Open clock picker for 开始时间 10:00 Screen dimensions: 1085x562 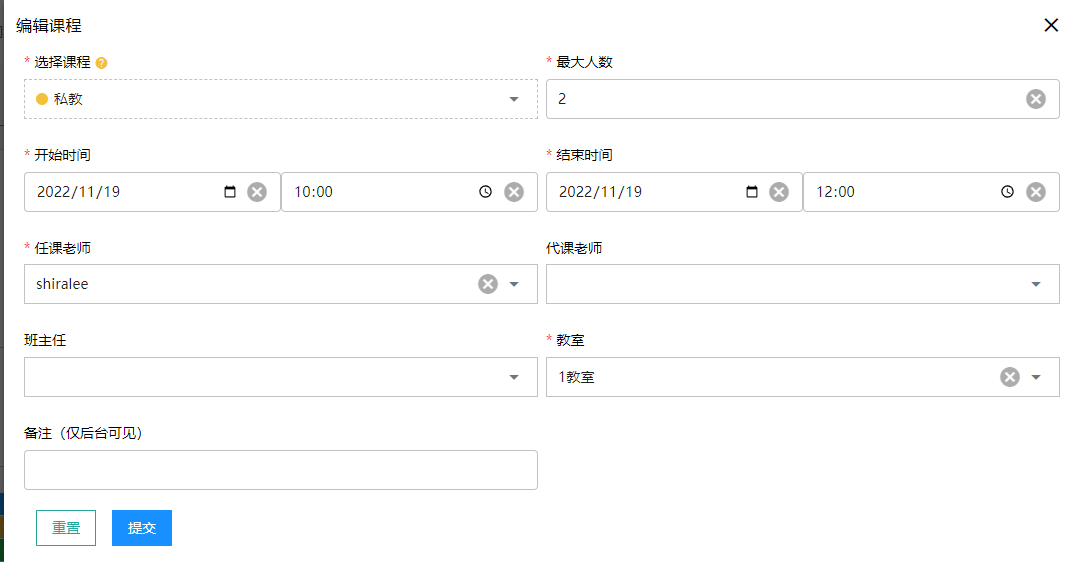486,192
